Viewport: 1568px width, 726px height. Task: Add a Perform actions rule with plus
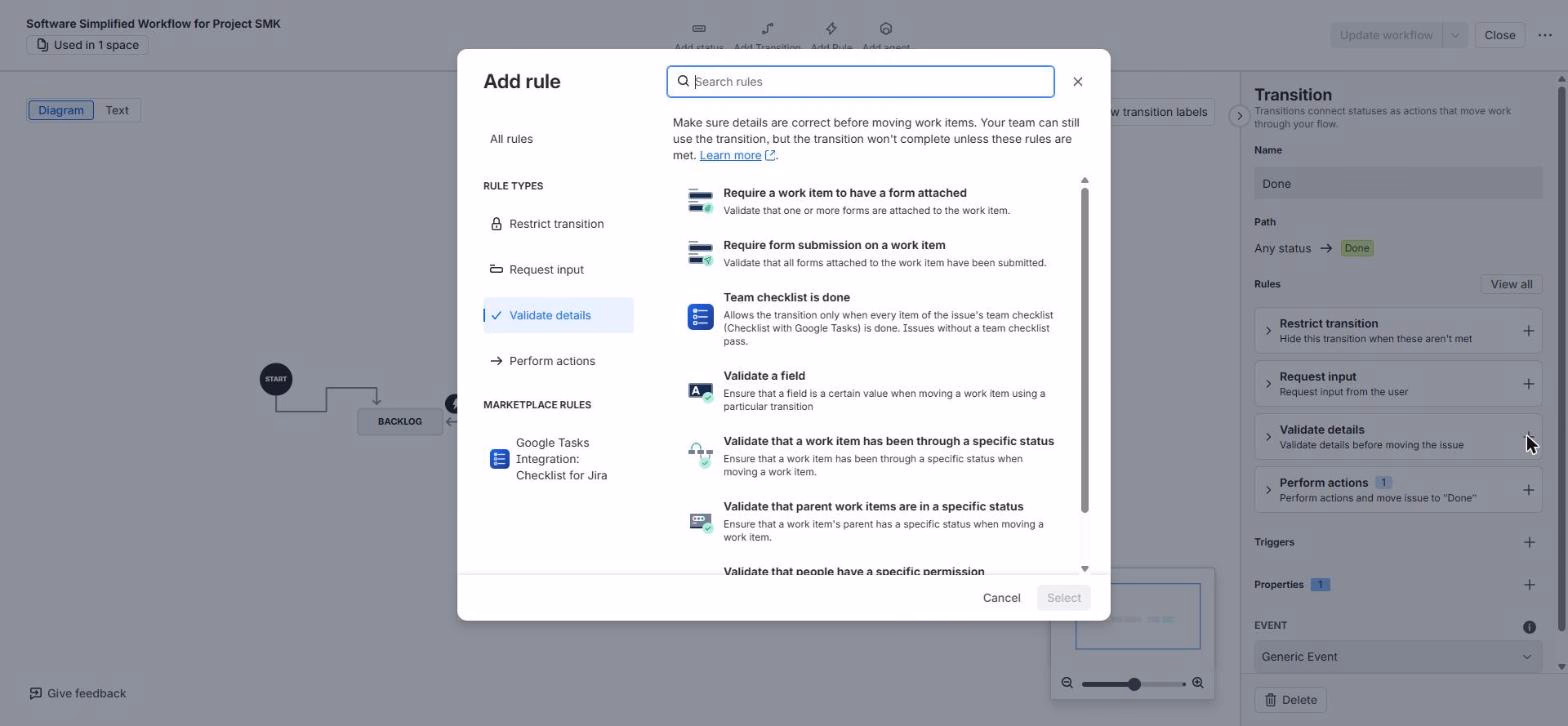click(1528, 490)
